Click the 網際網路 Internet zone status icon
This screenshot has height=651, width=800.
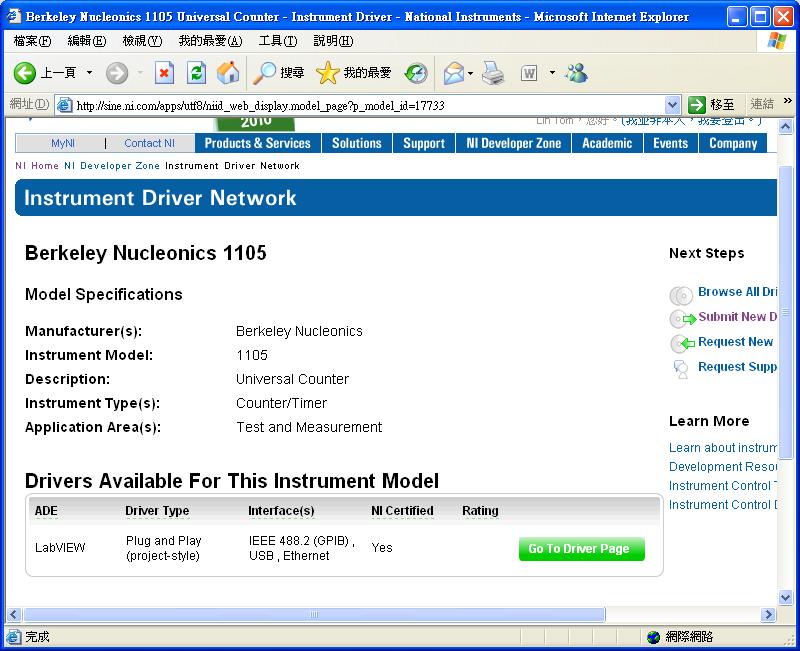click(x=653, y=637)
